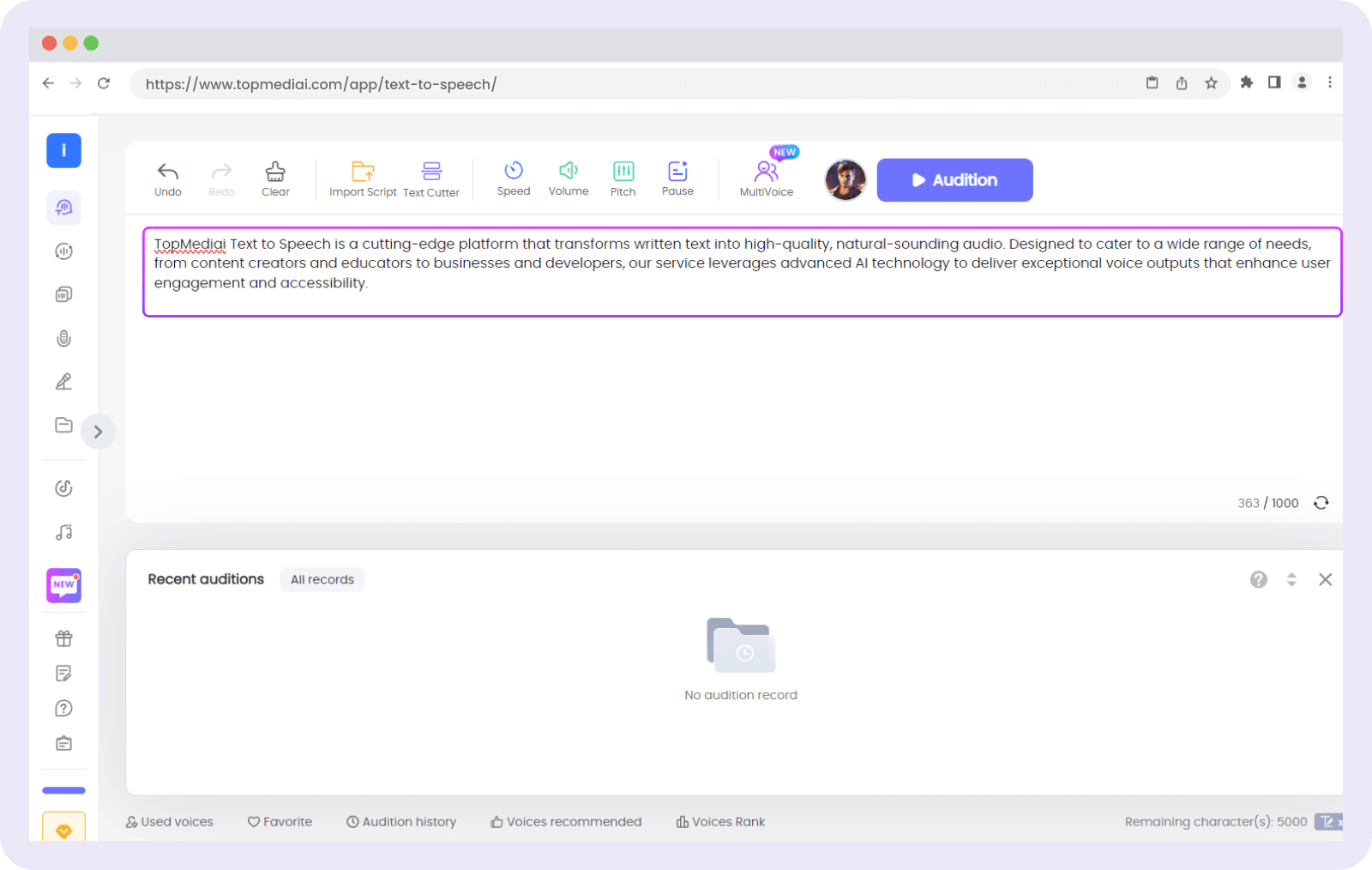Image resolution: width=1372 pixels, height=870 pixels.
Task: Click the Undo icon in toolbar
Action: click(168, 178)
